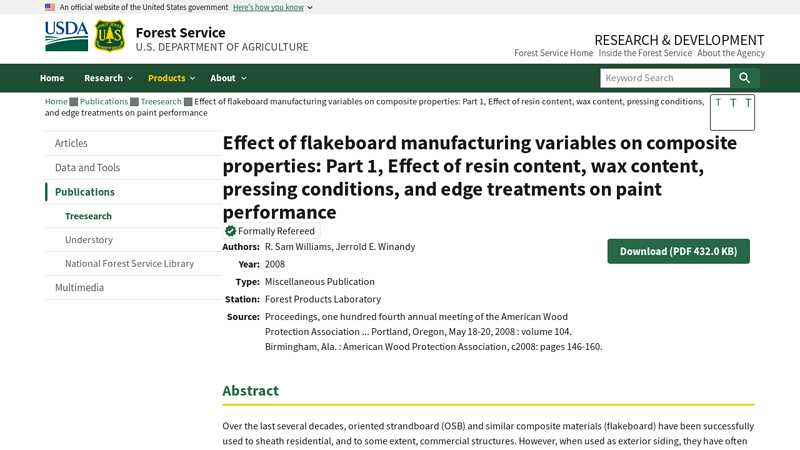The width and height of the screenshot is (800, 450).
Task: Focus the Keyword Search input field
Action: tap(665, 78)
